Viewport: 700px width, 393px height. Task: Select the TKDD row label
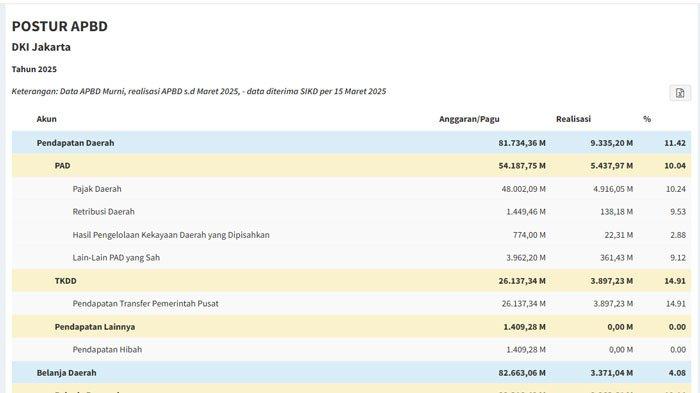(66, 281)
